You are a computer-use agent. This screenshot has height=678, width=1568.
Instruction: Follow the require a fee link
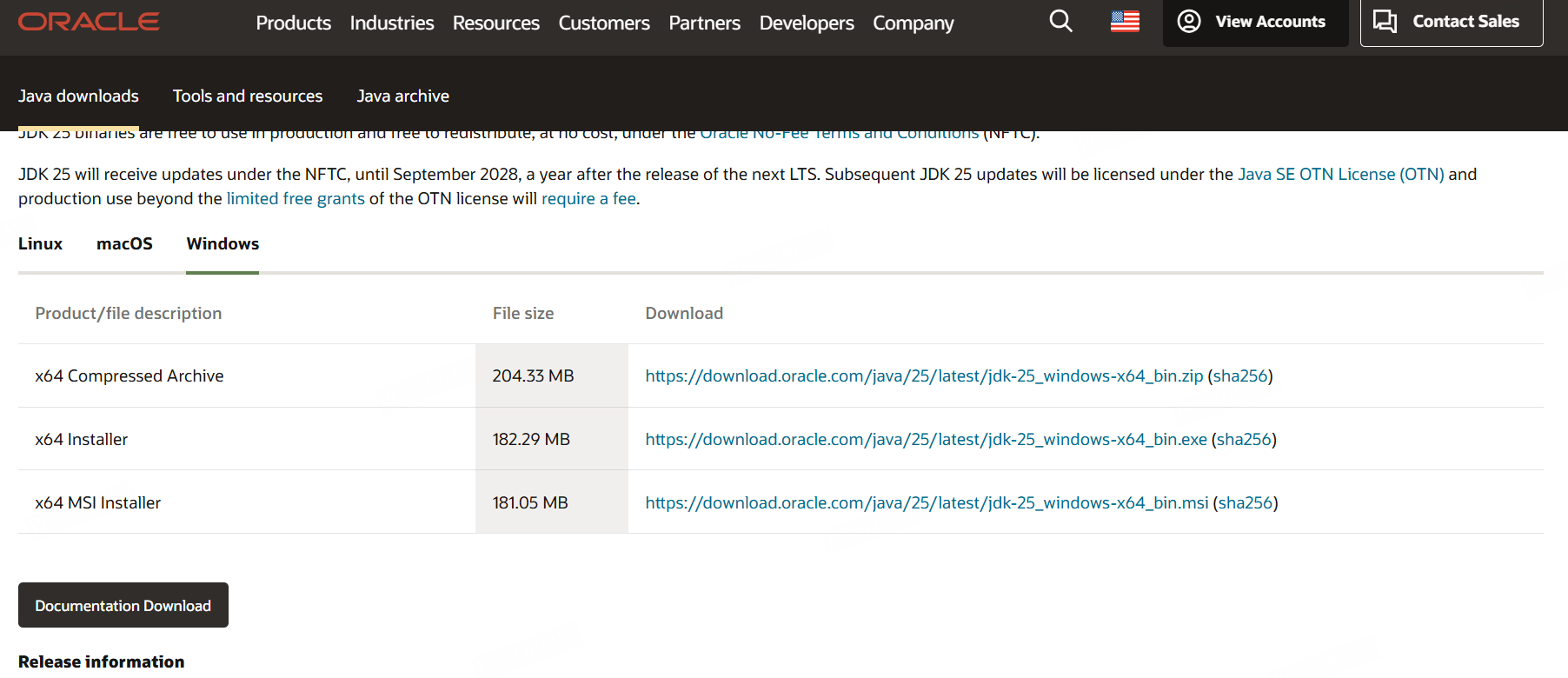(588, 198)
